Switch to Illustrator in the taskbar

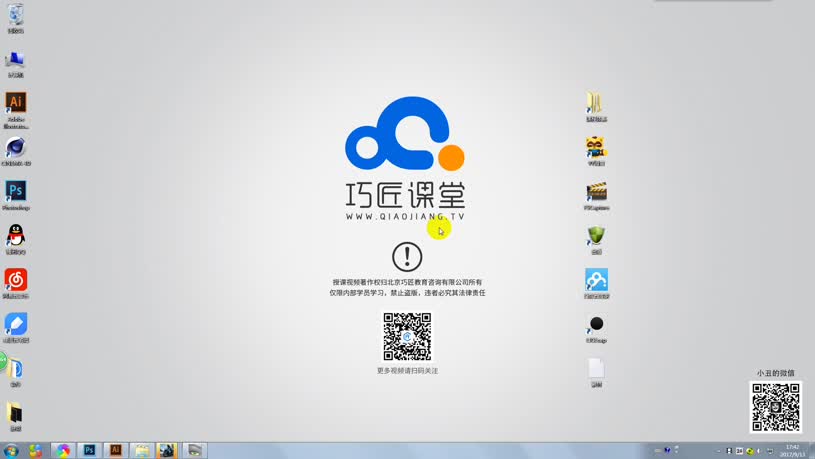click(115, 450)
